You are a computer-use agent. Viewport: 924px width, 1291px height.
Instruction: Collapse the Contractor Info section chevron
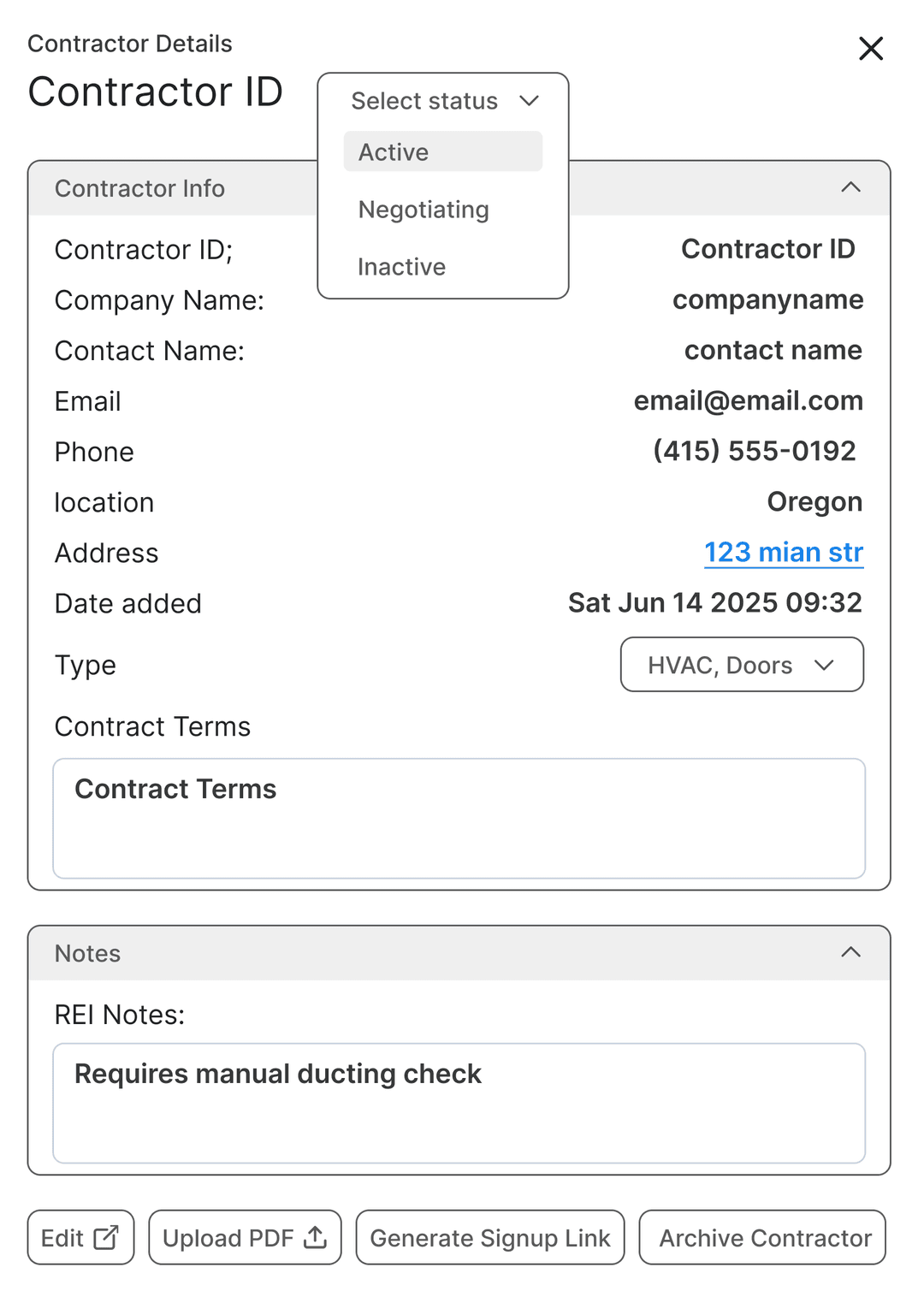pyautogui.click(x=850, y=187)
